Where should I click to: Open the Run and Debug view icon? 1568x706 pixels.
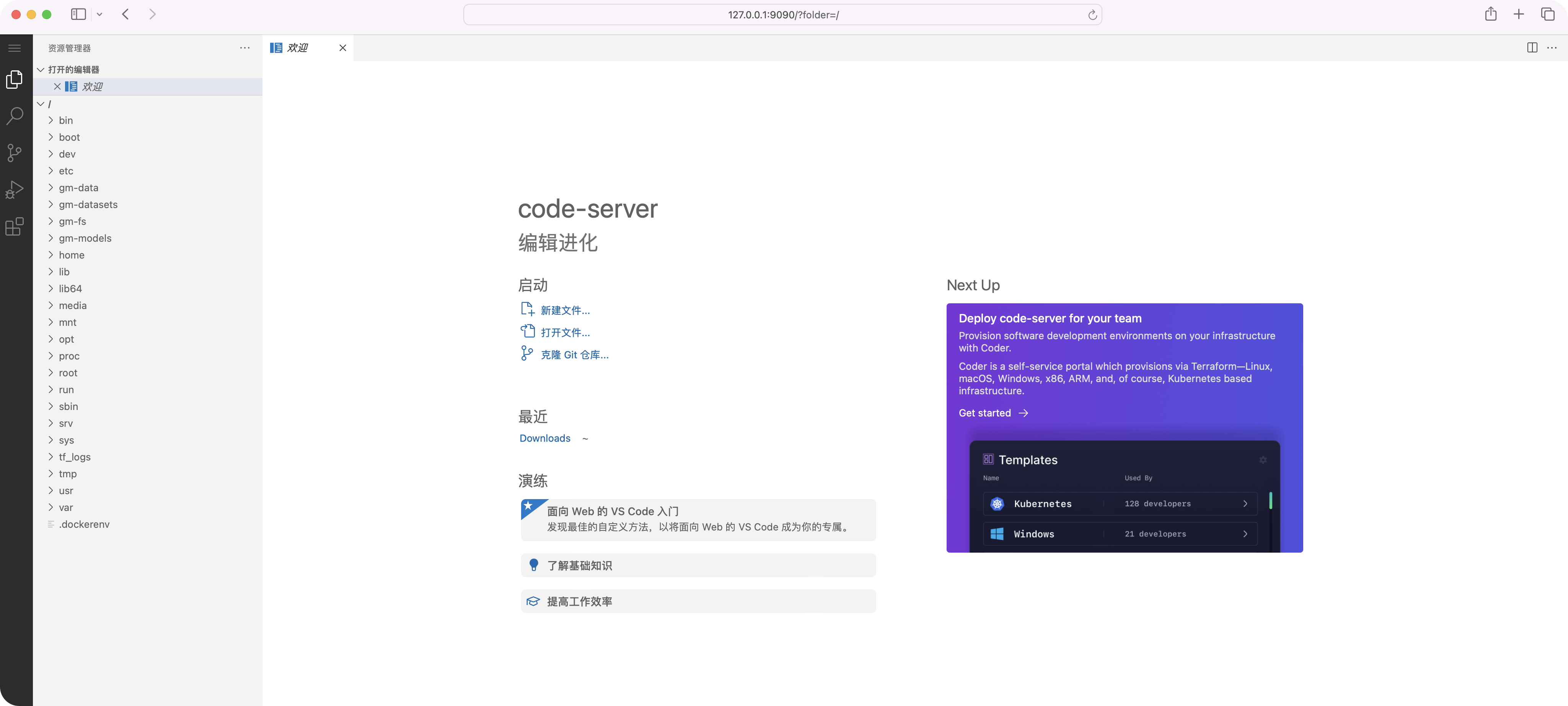tap(15, 190)
